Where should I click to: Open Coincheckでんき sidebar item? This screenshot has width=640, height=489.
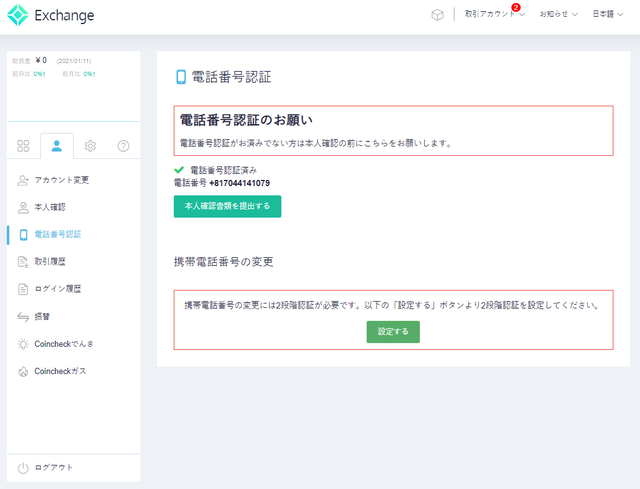click(74, 344)
